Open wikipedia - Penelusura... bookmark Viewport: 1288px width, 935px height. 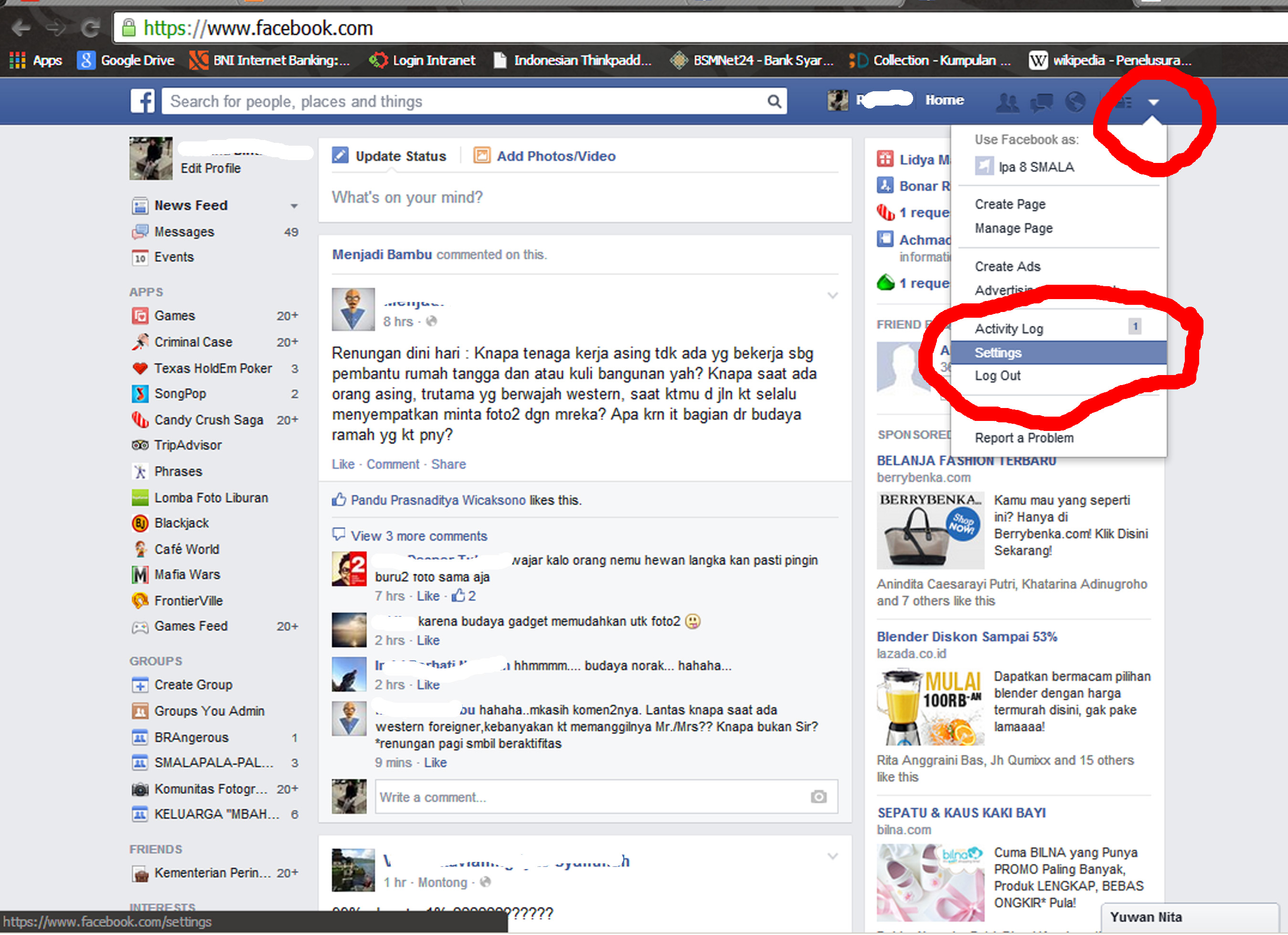click(x=1110, y=60)
